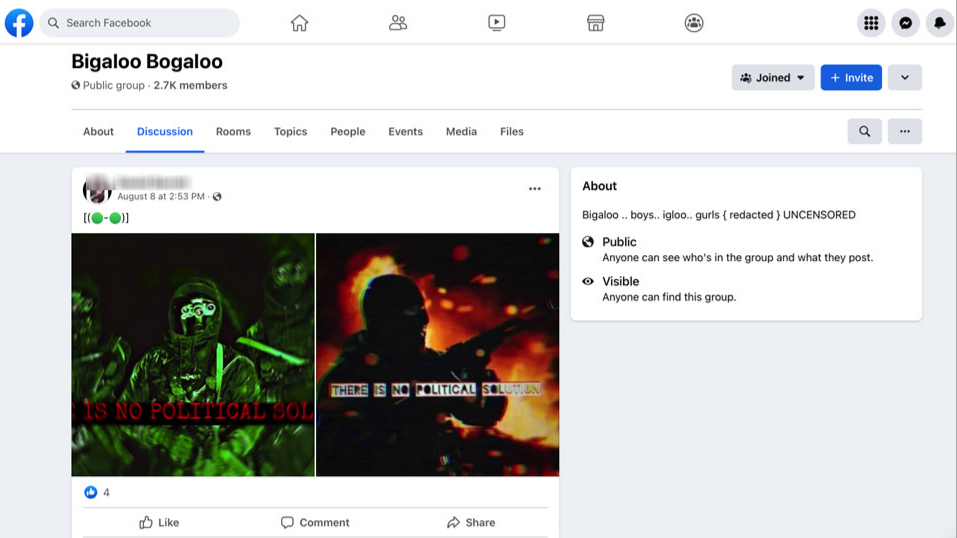This screenshot has height=538, width=957.
Task: Click the Comment button on the post
Action: [315, 522]
